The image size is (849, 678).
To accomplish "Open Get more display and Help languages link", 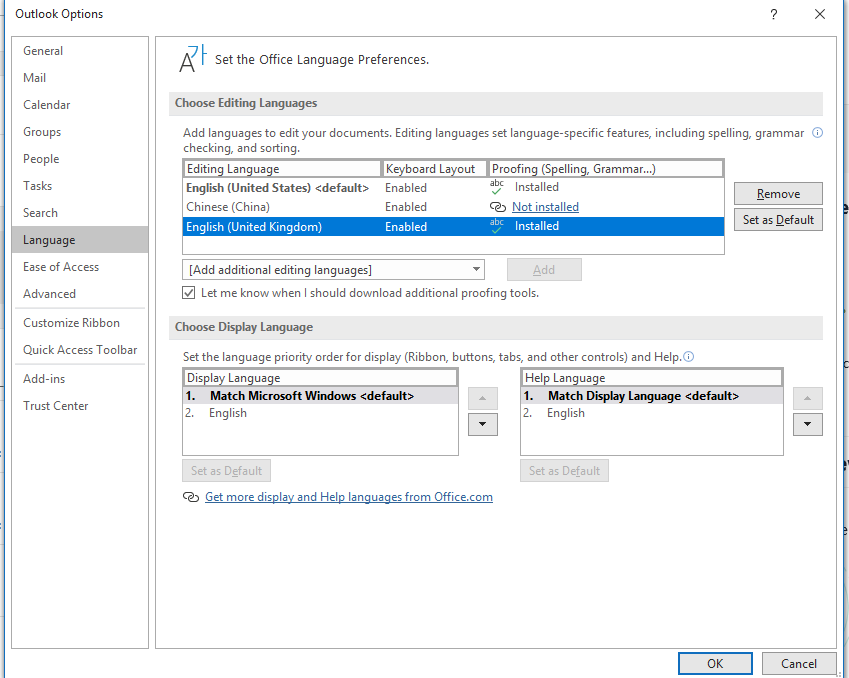I will pos(349,497).
